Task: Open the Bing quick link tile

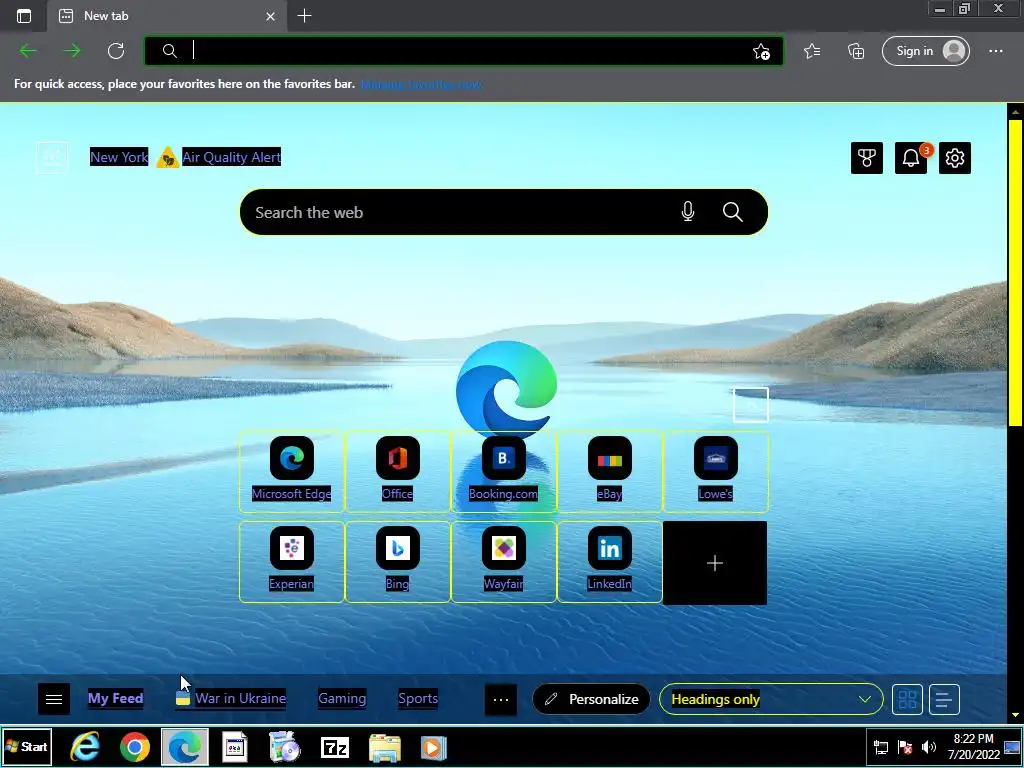Action: click(x=397, y=562)
